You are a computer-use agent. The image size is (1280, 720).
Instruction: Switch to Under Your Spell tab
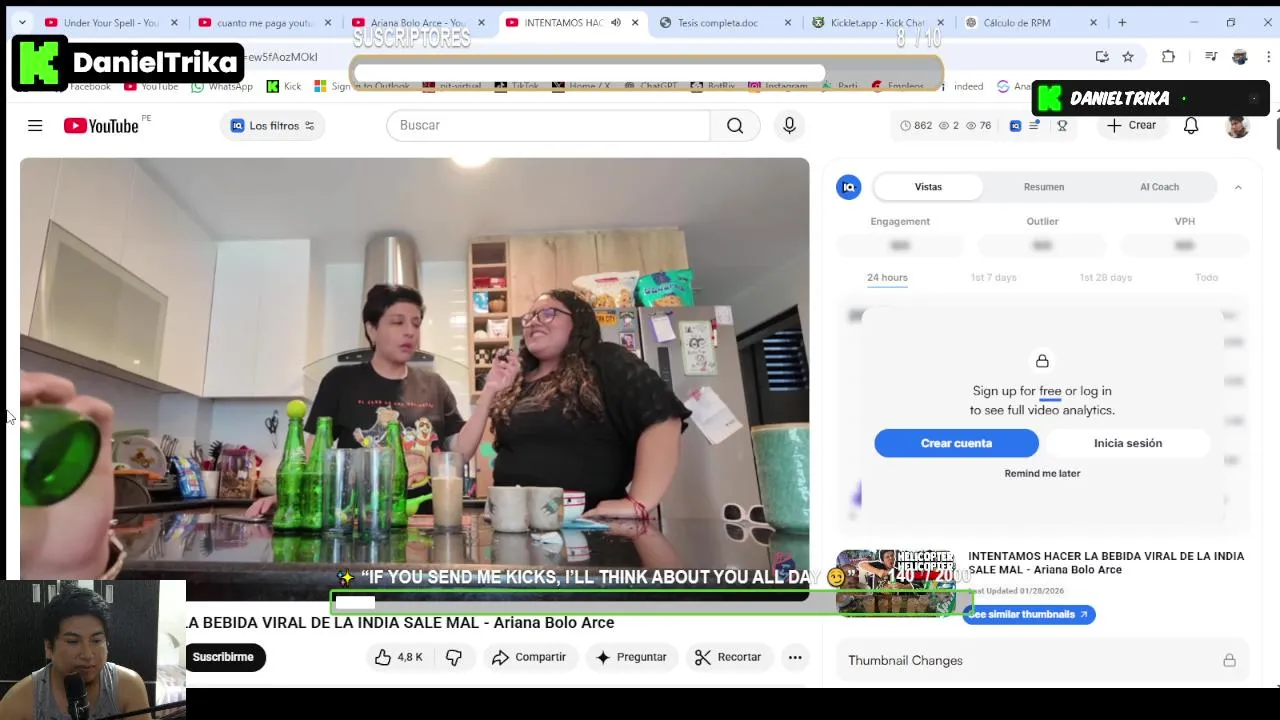coord(110,22)
